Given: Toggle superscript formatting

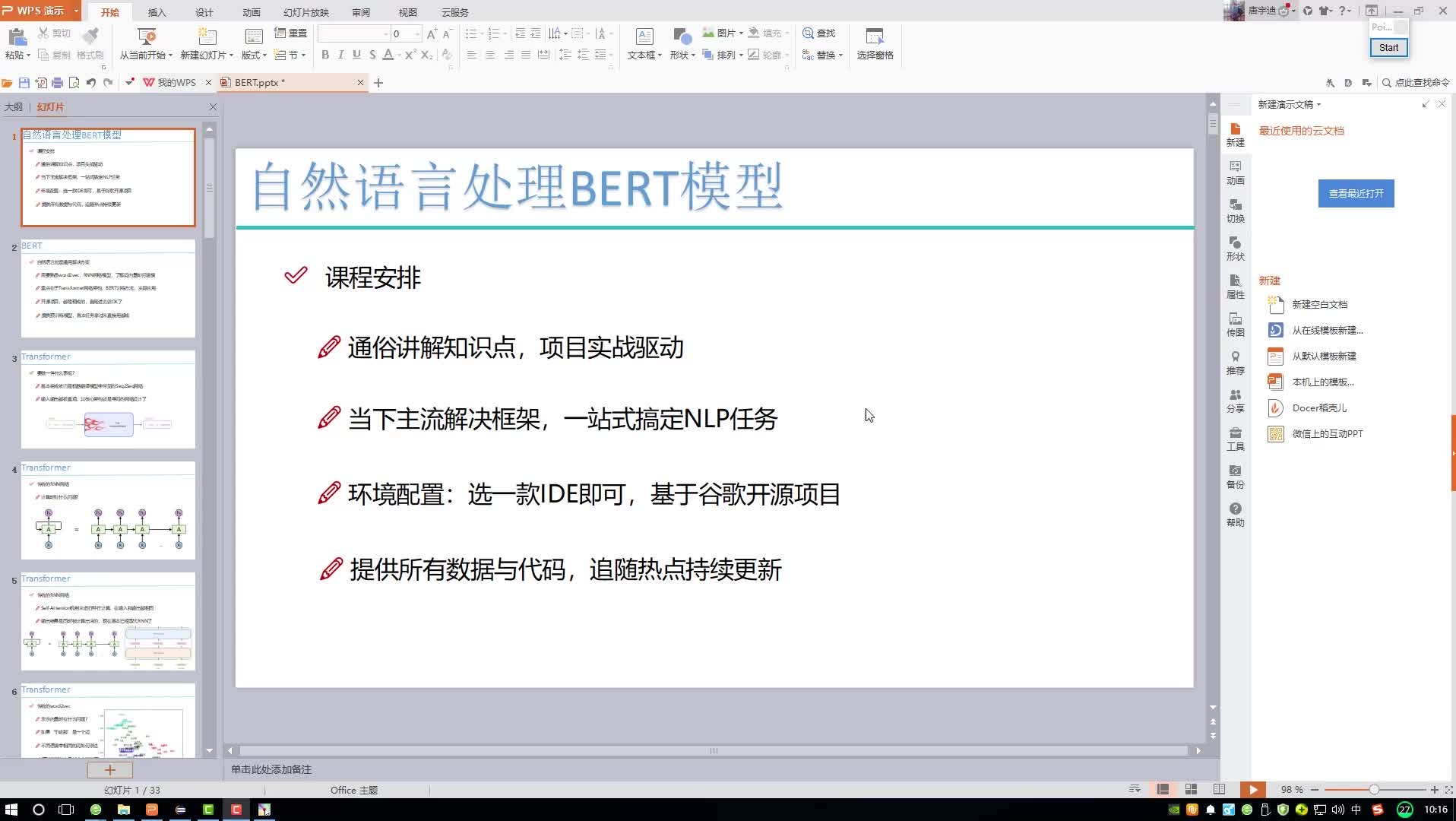Looking at the screenshot, I should point(410,55).
